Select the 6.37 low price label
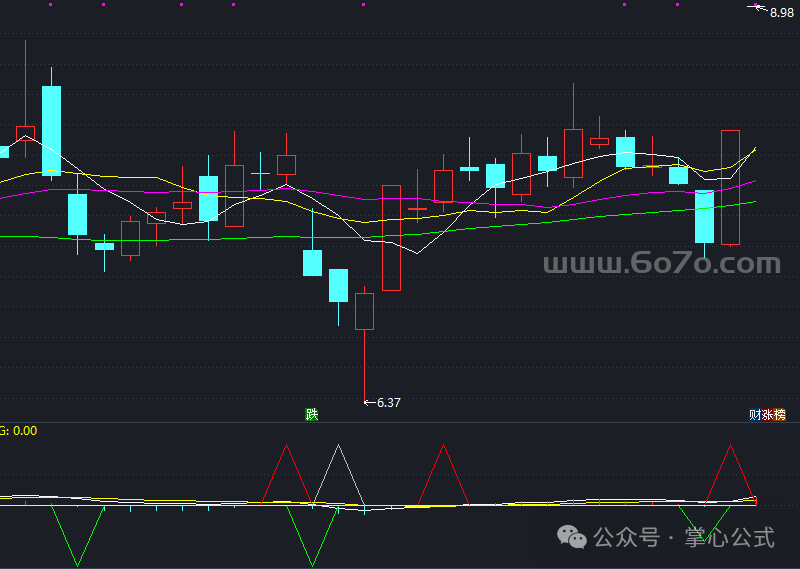800x569 pixels. pos(388,403)
